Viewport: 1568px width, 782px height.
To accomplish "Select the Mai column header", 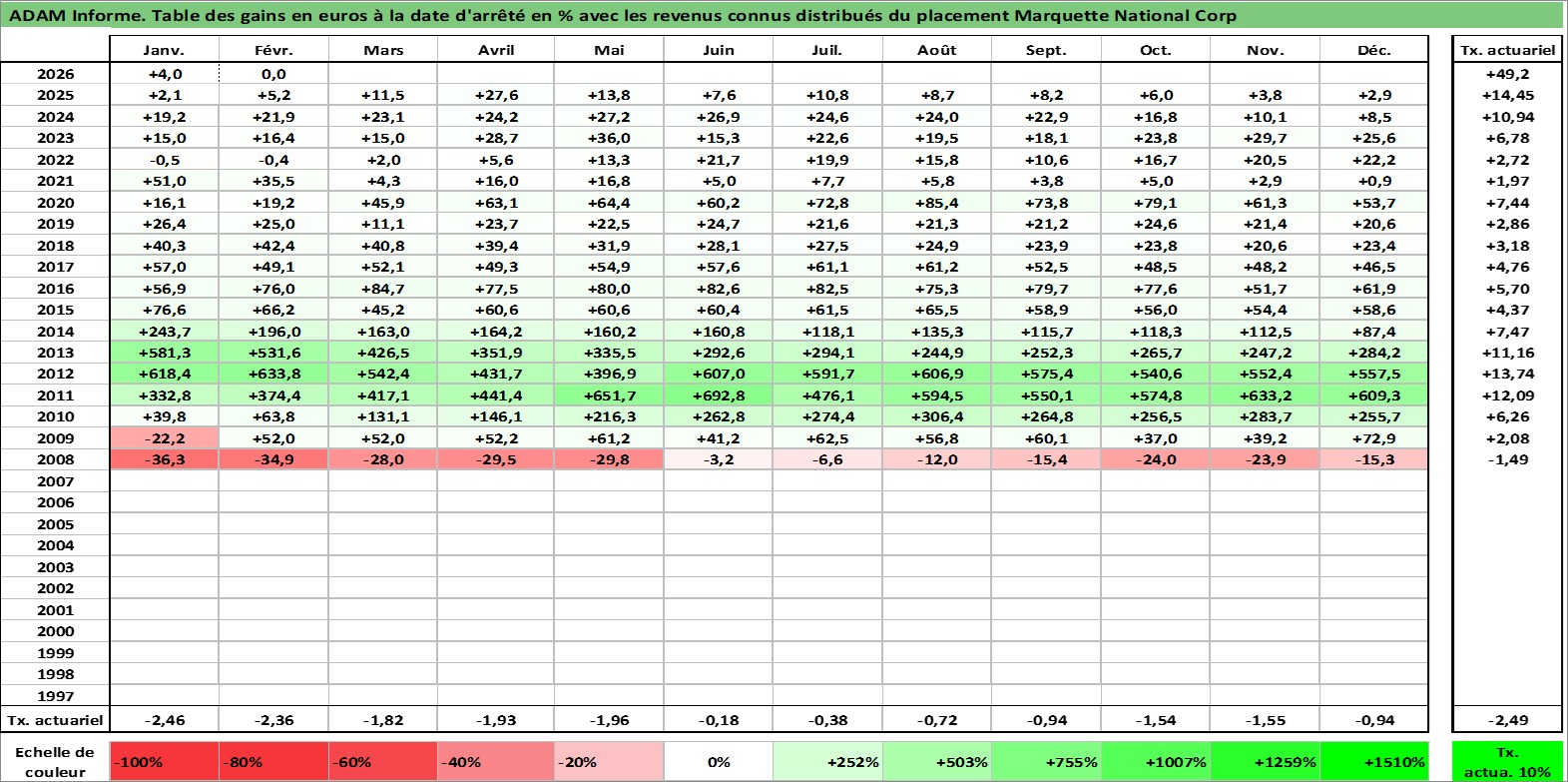I will [x=609, y=50].
